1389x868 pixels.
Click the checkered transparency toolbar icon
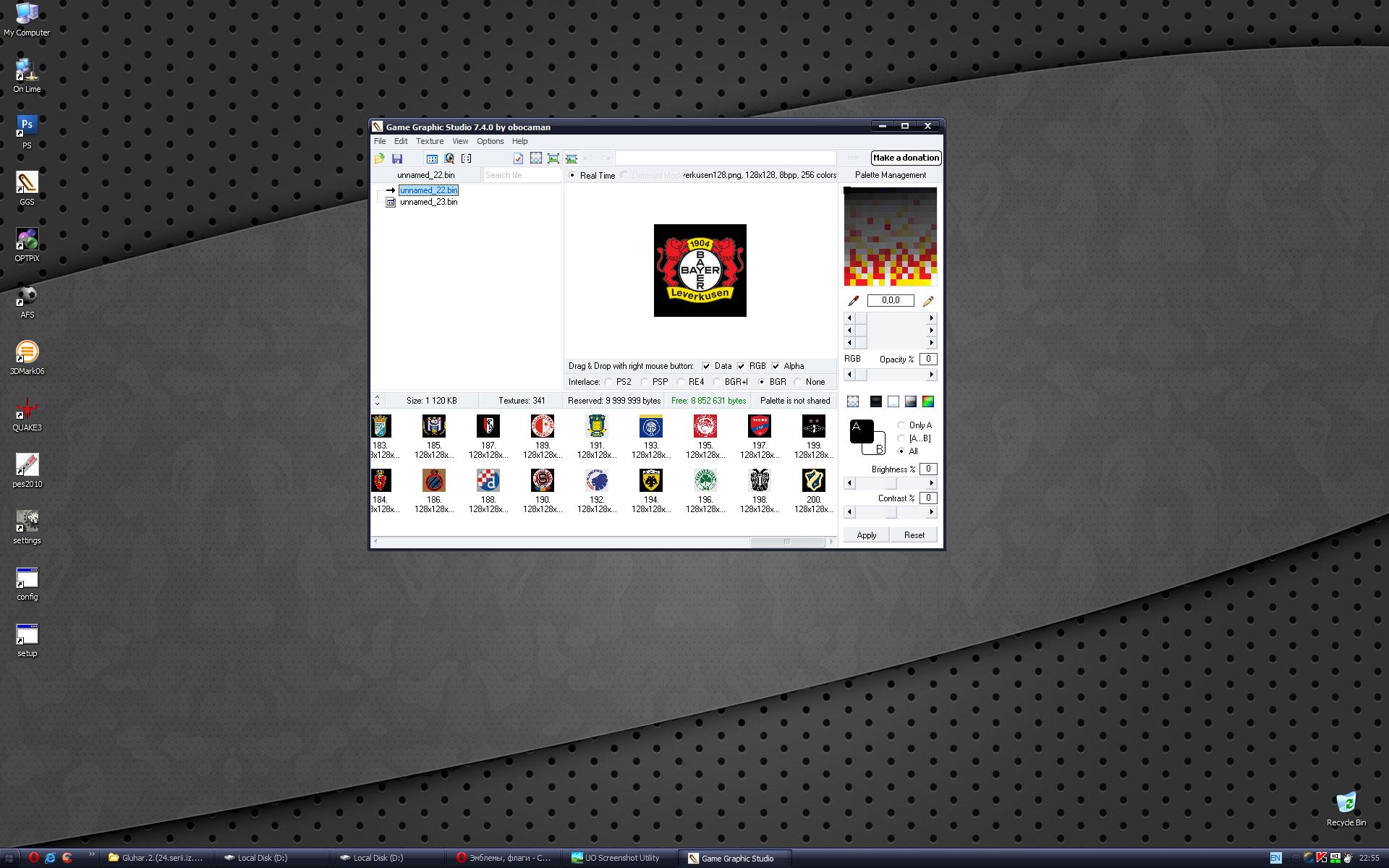pos(536,158)
